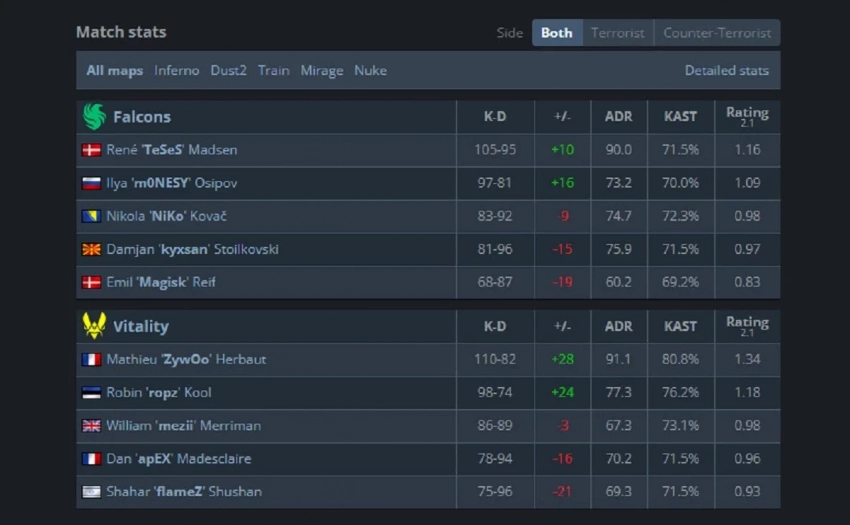Select the Inferno map tab
850x525 pixels.
(177, 71)
